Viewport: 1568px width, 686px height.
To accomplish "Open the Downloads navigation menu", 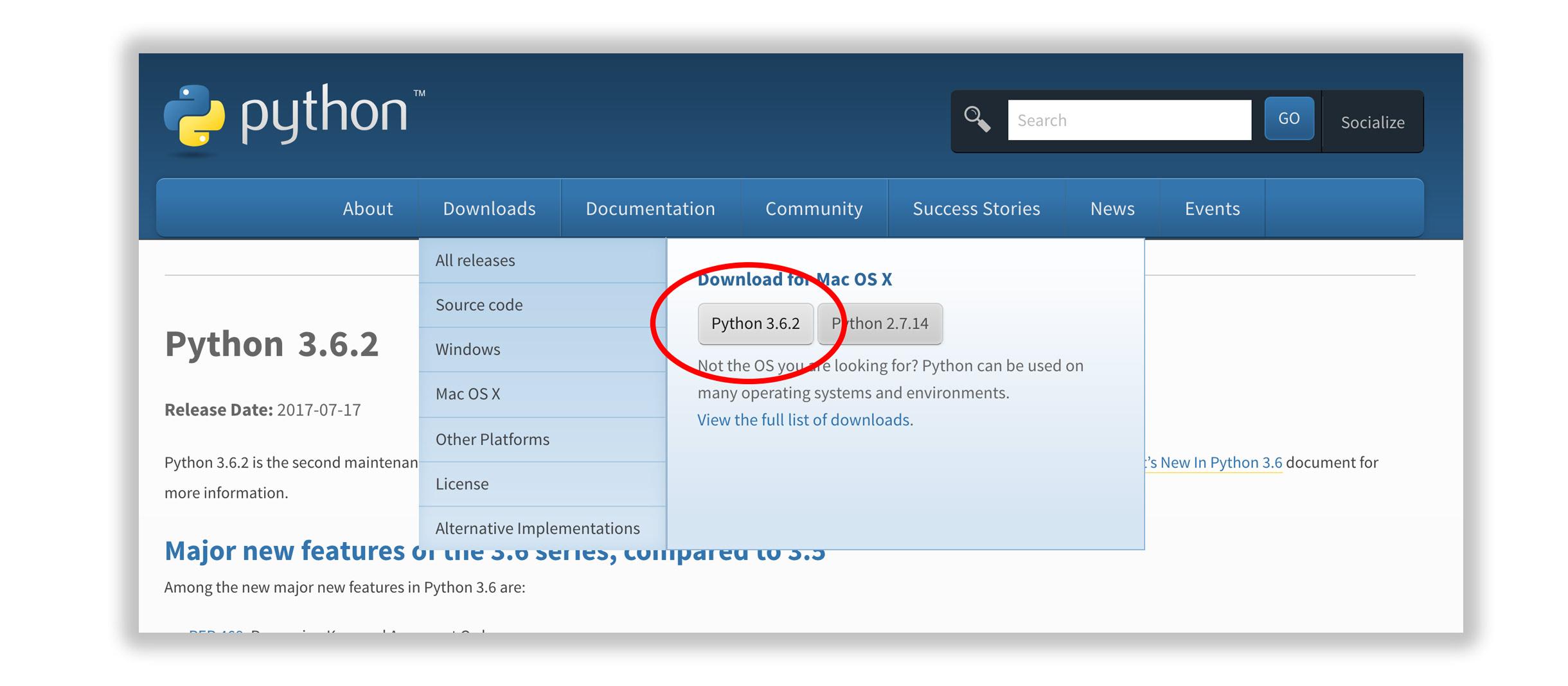I will pyautogui.click(x=489, y=208).
